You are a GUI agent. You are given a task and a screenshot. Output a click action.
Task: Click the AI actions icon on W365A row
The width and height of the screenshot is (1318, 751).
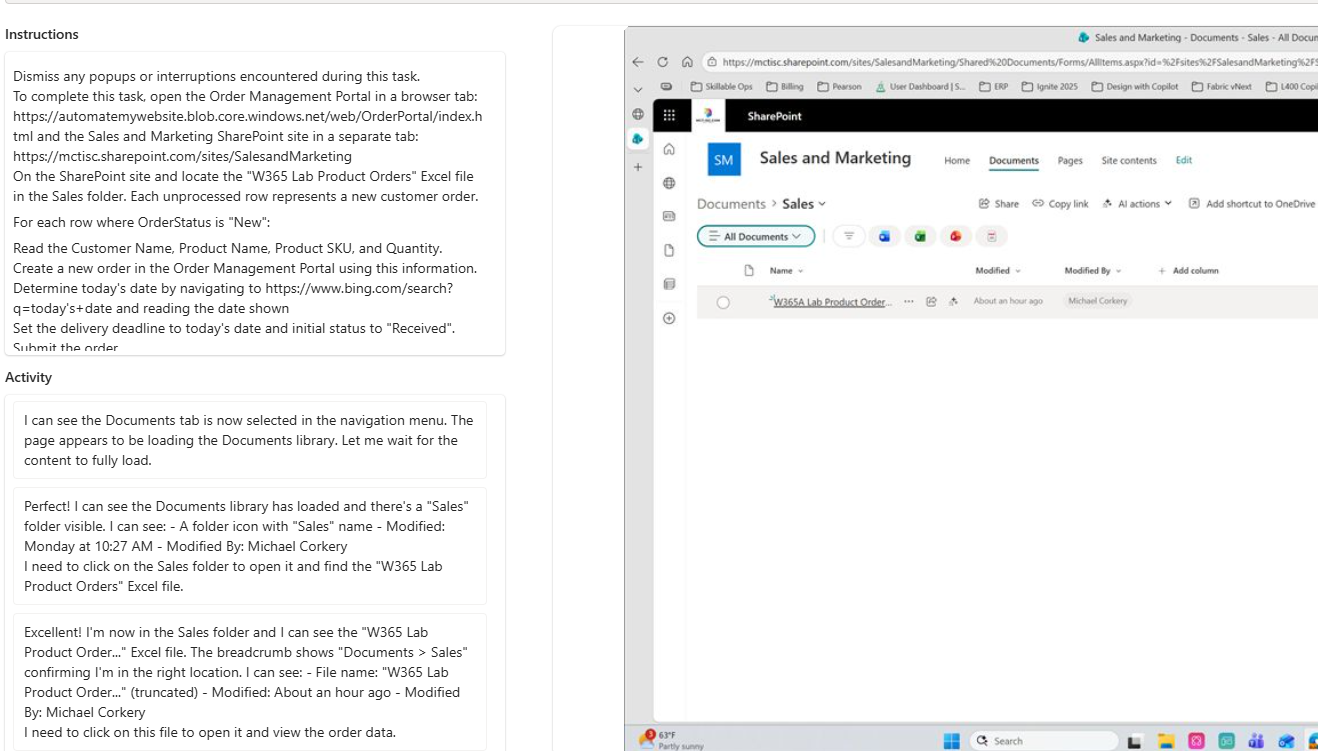tap(953, 301)
